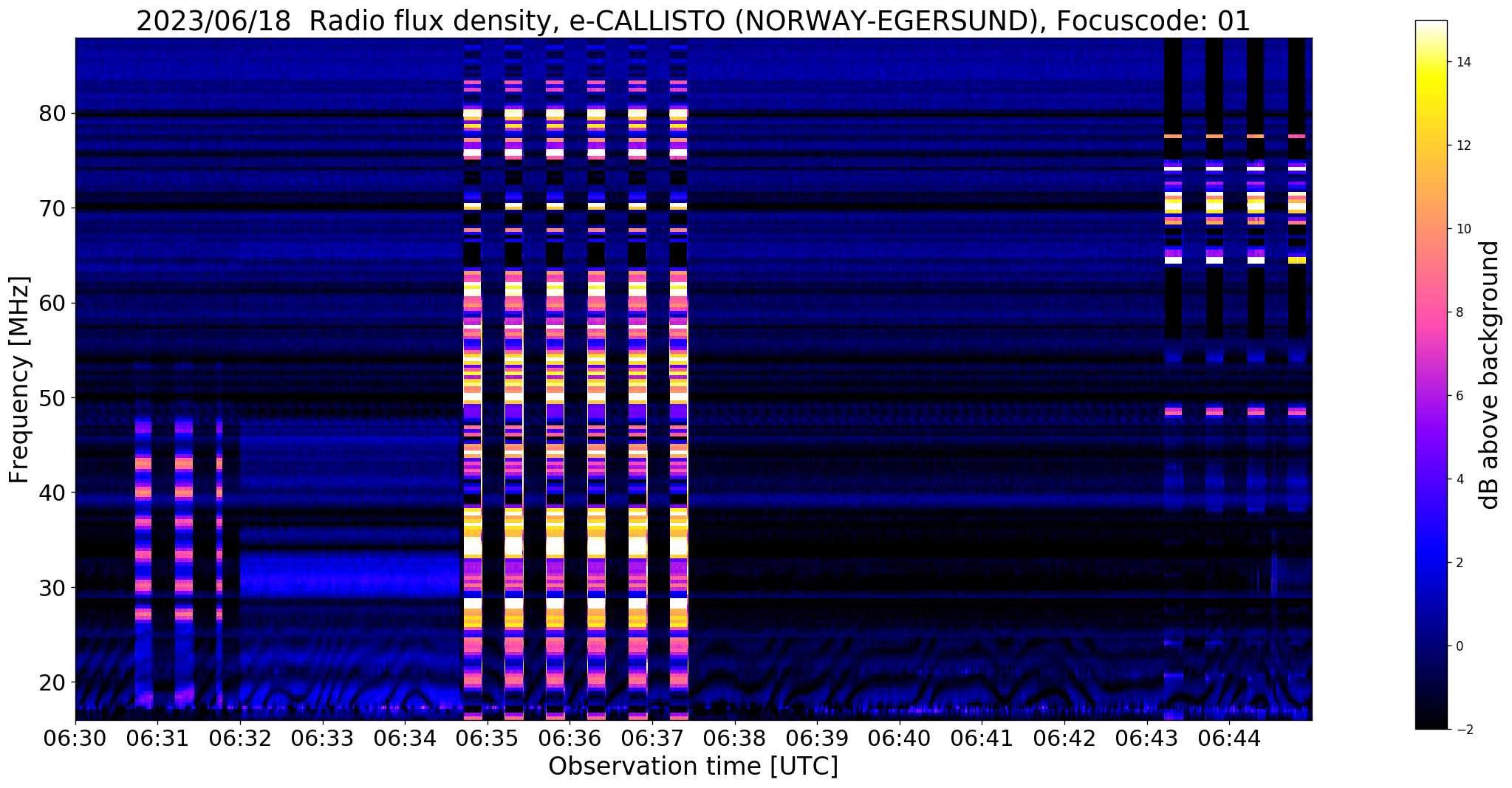Image resolution: width=1512 pixels, height=788 pixels.
Task: Click the colorbar tick label 0
Action: [1460, 646]
